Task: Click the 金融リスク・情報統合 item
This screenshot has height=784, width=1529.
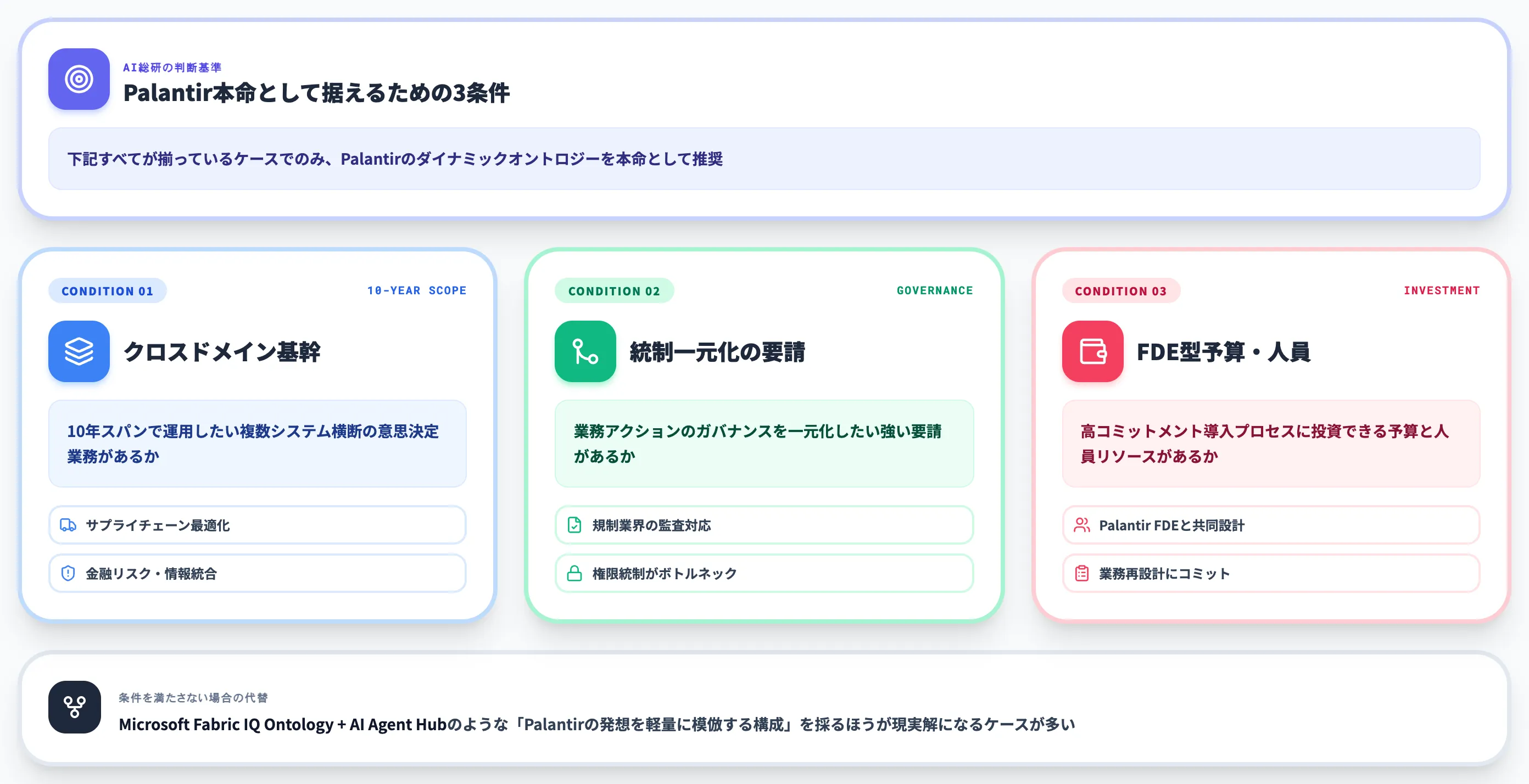Action: pyautogui.click(x=257, y=573)
